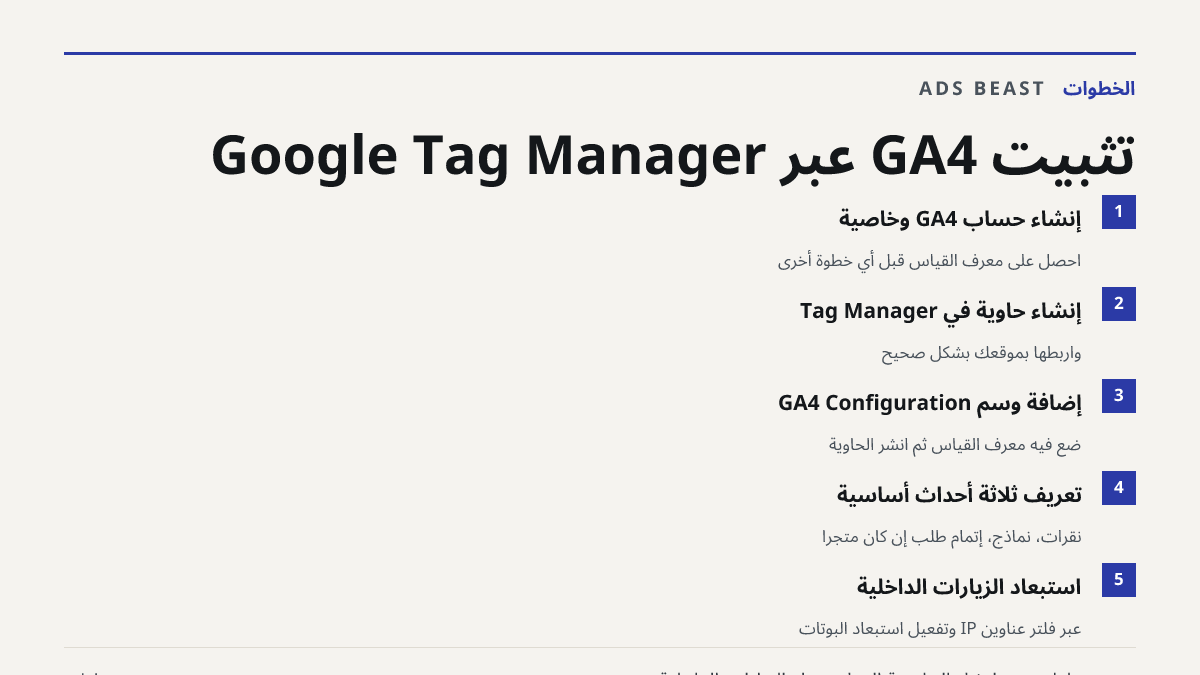The height and width of the screenshot is (675, 1200).
Task: Click heading تعريف ثلاثة أحداث أساسية
Action: click(x=959, y=495)
